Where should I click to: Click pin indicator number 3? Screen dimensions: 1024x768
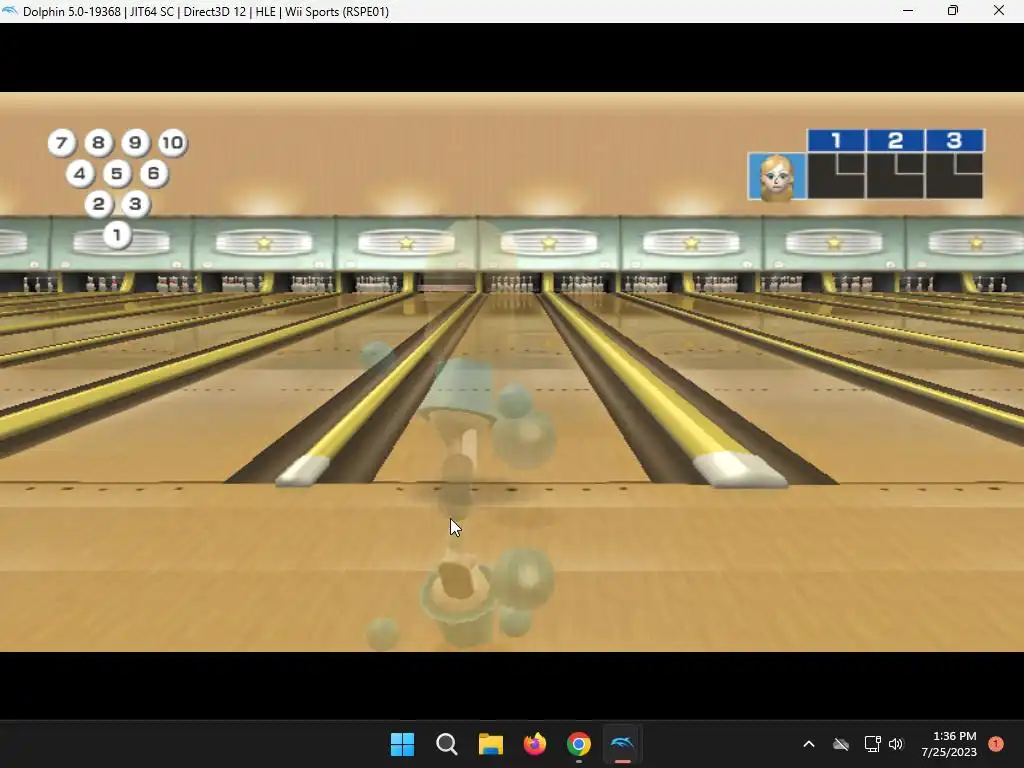[x=135, y=204]
